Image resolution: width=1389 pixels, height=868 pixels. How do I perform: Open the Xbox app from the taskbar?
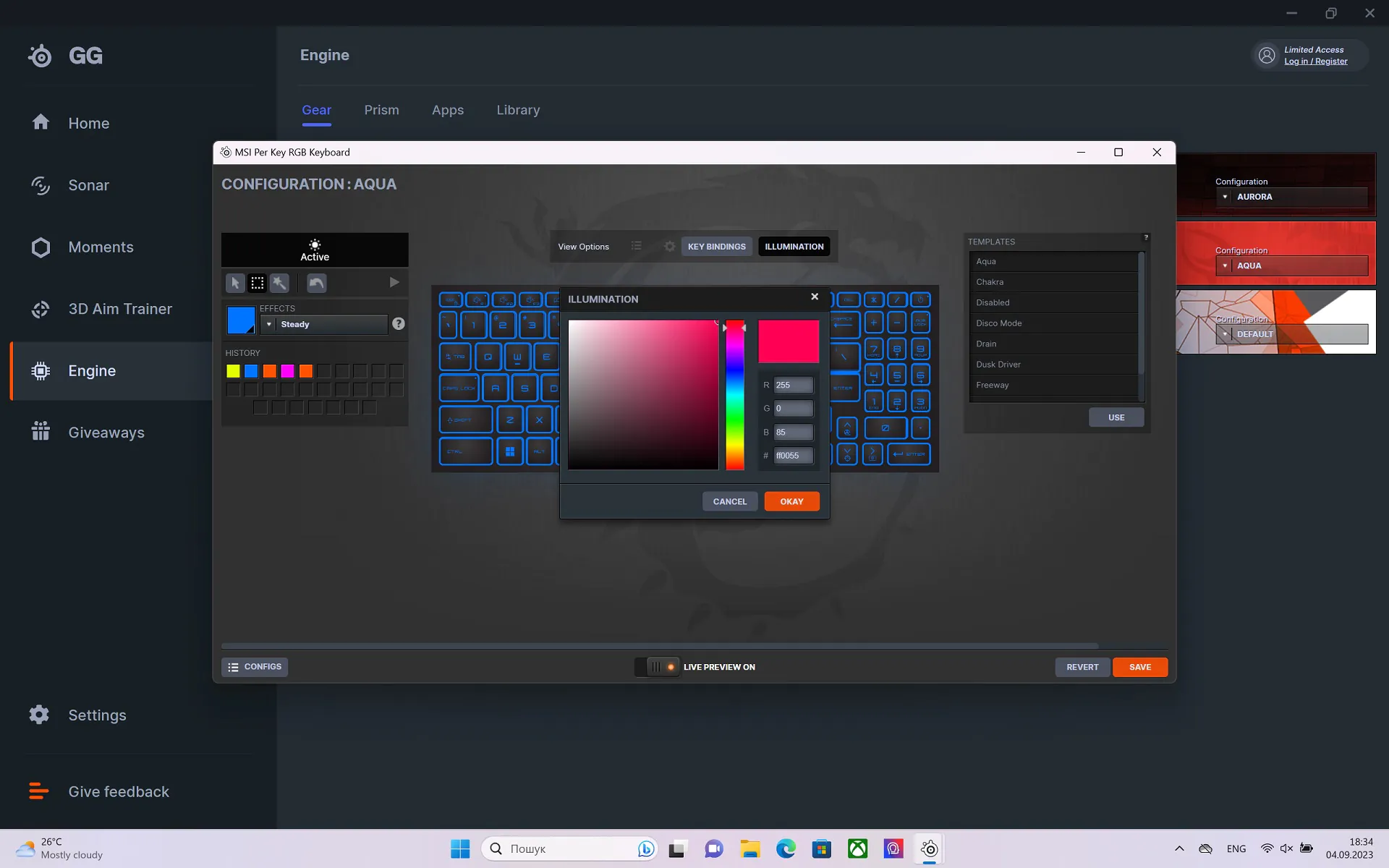click(x=857, y=848)
